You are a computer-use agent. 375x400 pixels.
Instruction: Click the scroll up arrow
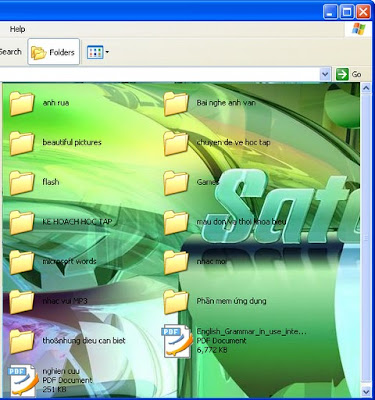pyautogui.click(x=366, y=89)
